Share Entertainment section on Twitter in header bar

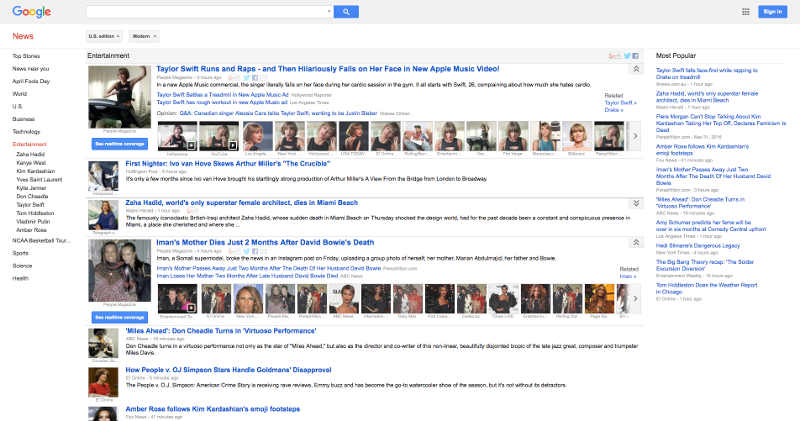[627, 56]
